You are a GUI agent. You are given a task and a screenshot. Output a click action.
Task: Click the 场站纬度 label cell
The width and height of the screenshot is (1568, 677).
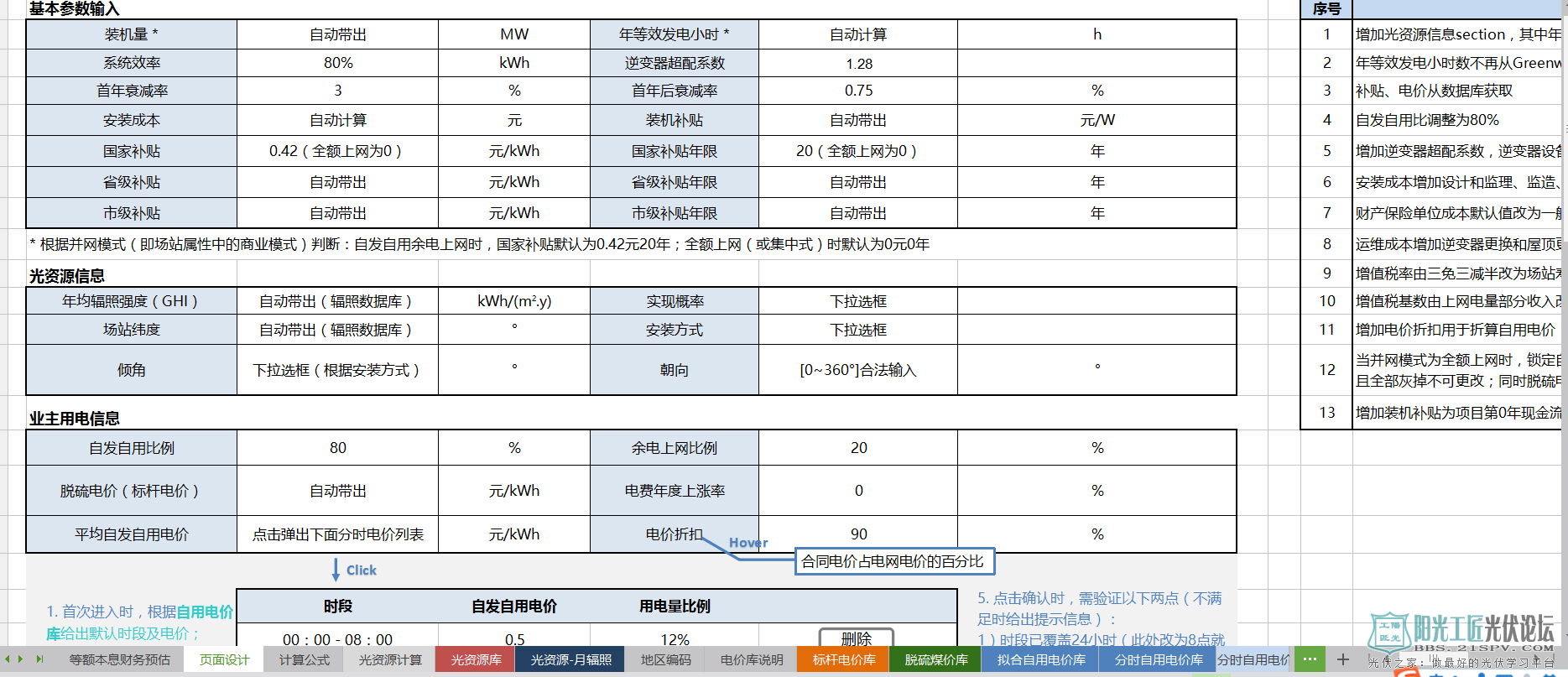tap(132, 330)
